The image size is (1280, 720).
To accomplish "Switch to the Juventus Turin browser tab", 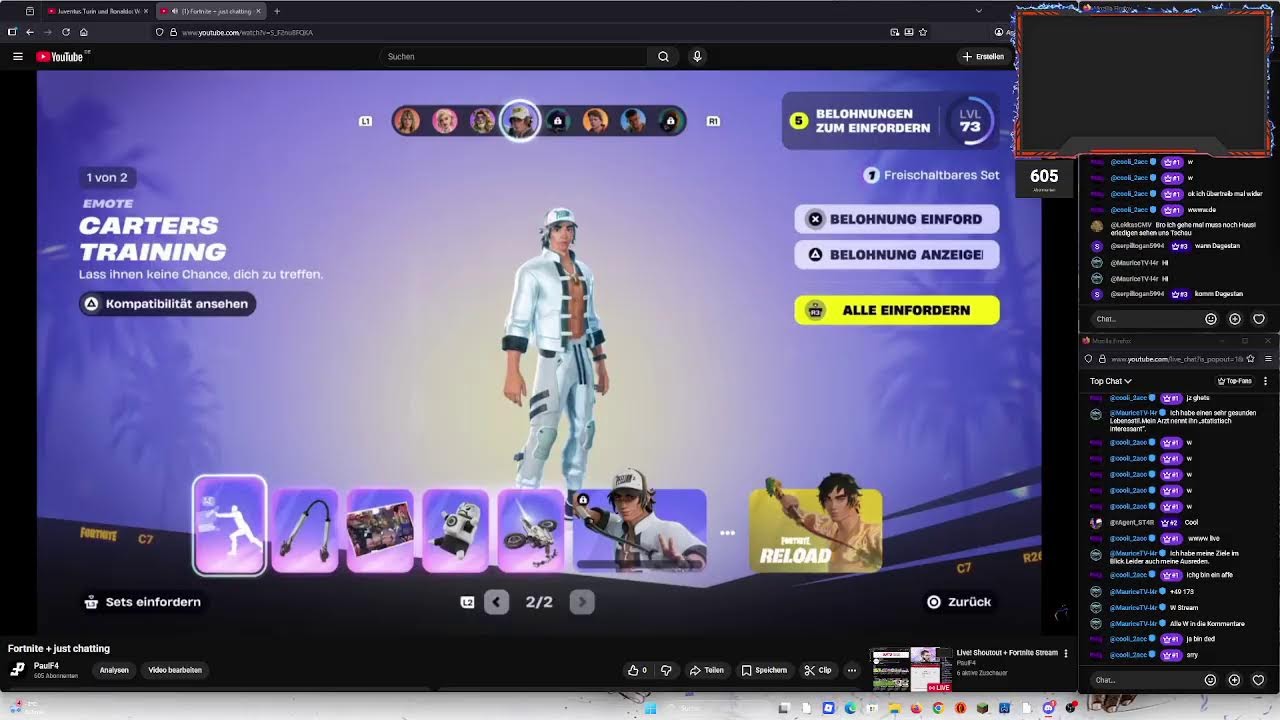I will 98,11.
